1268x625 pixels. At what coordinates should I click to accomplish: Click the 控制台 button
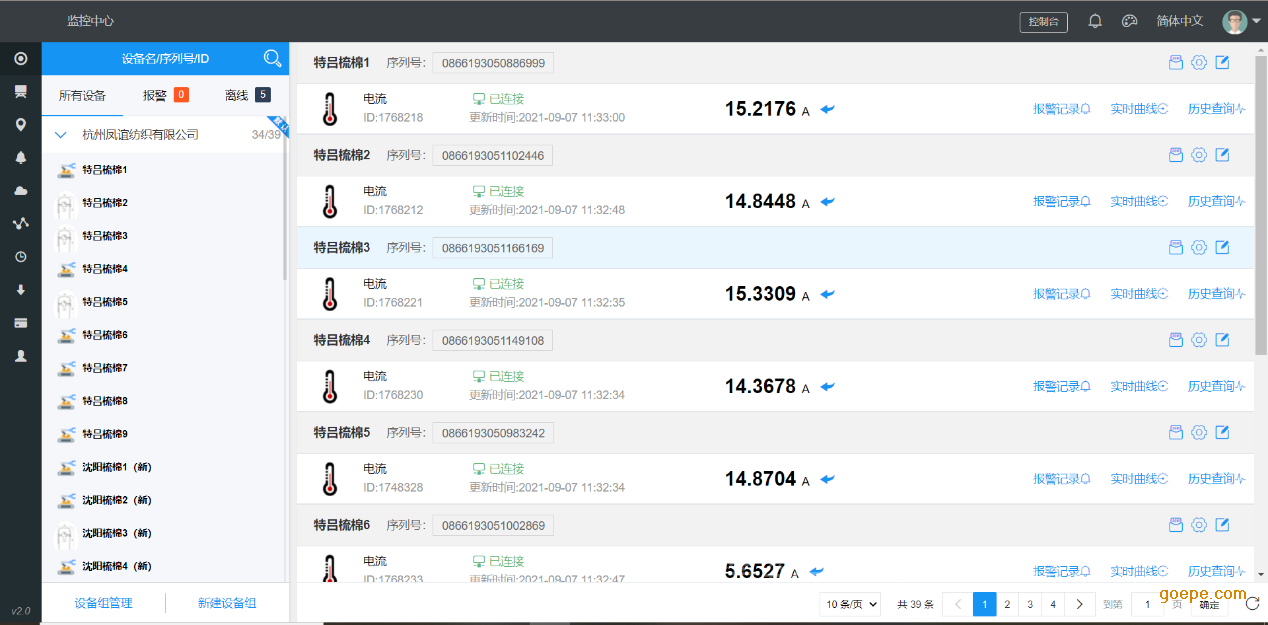1043,22
